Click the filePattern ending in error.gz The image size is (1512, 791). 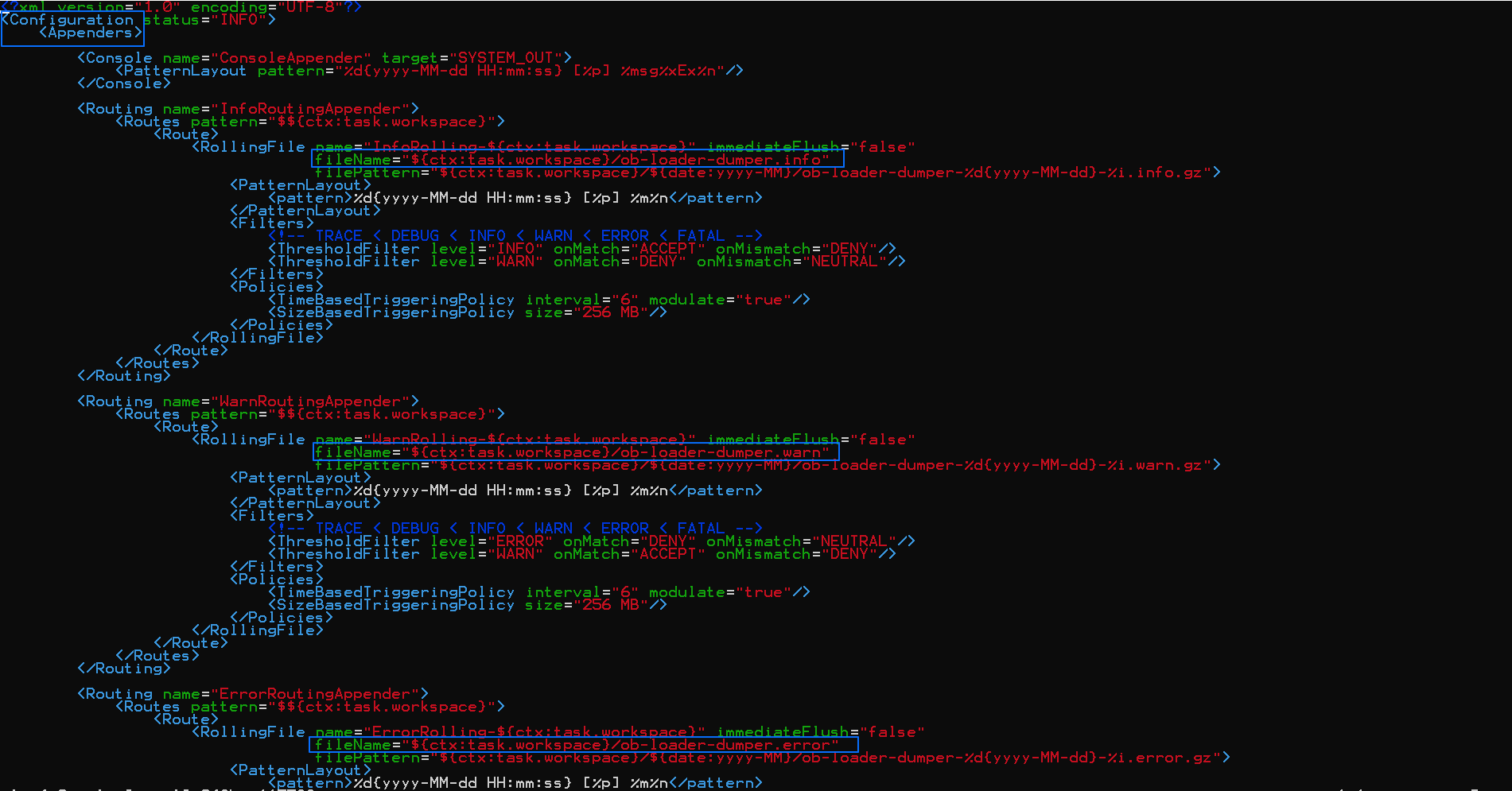click(772, 758)
